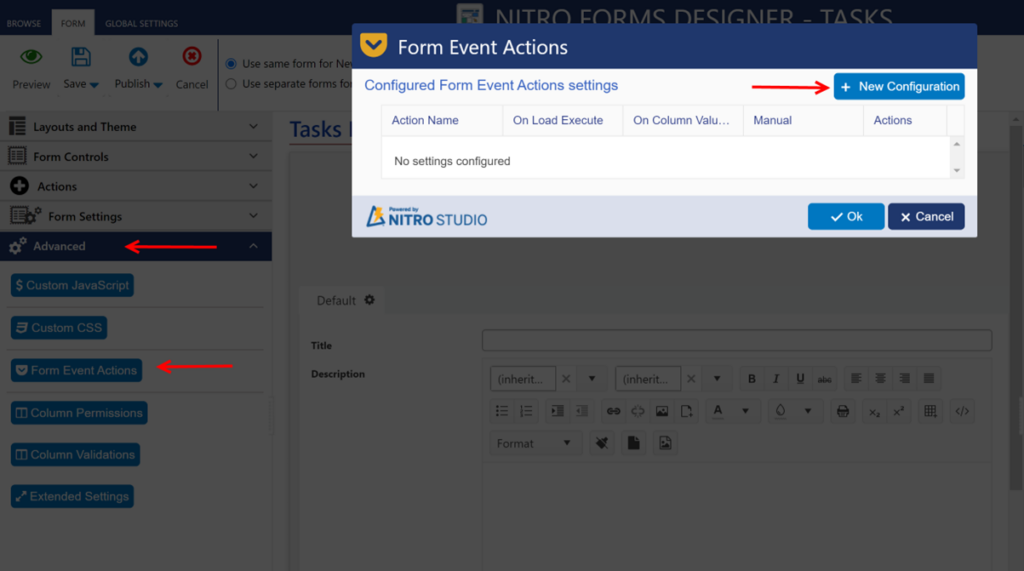
Task: Toggle bold in the Description editor
Action: (x=752, y=379)
